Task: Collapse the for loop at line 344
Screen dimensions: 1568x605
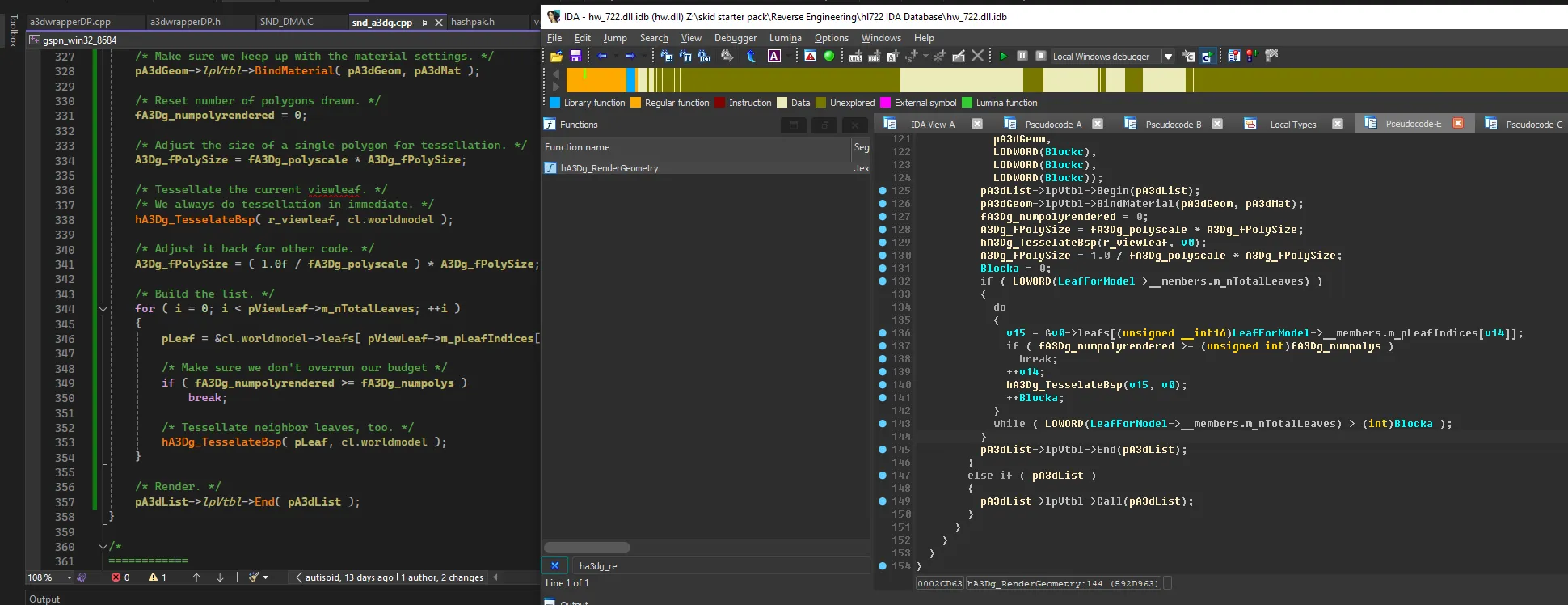Action: (x=103, y=309)
